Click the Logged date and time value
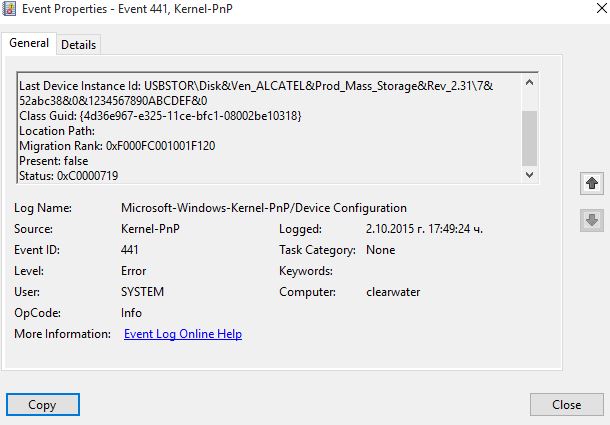This screenshot has width=610, height=425. pos(424,229)
